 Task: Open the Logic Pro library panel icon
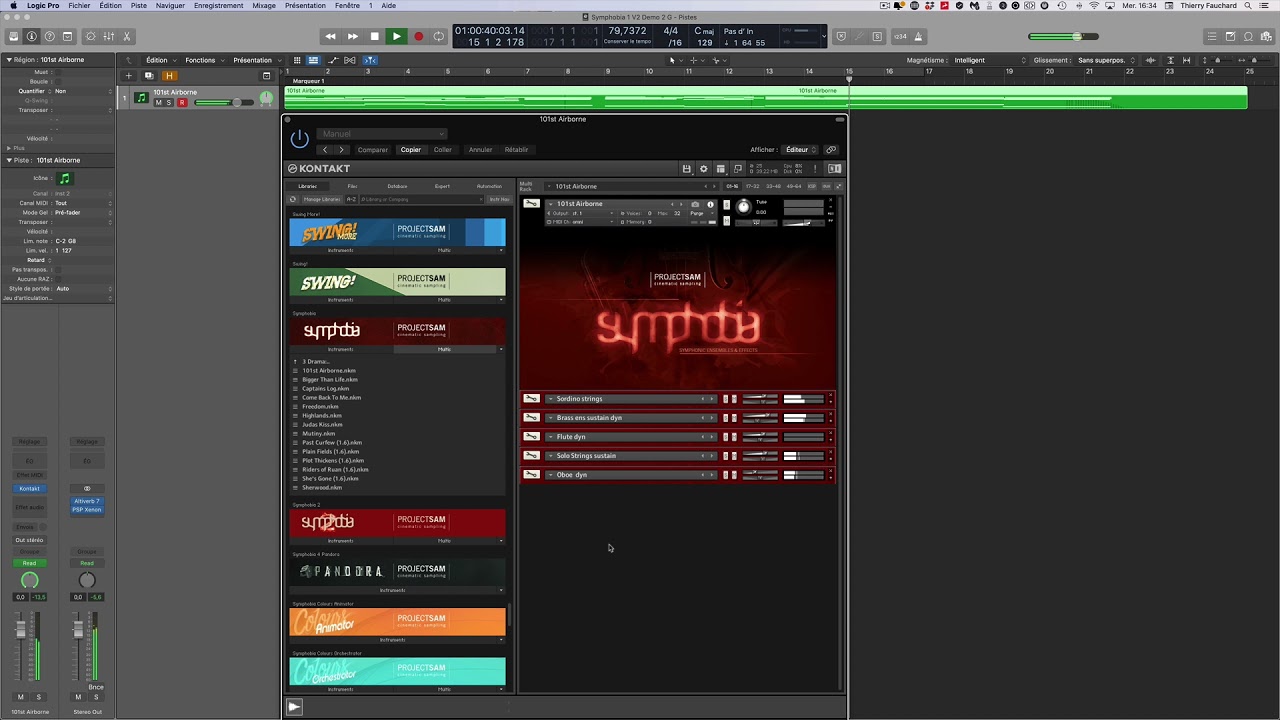(14, 37)
